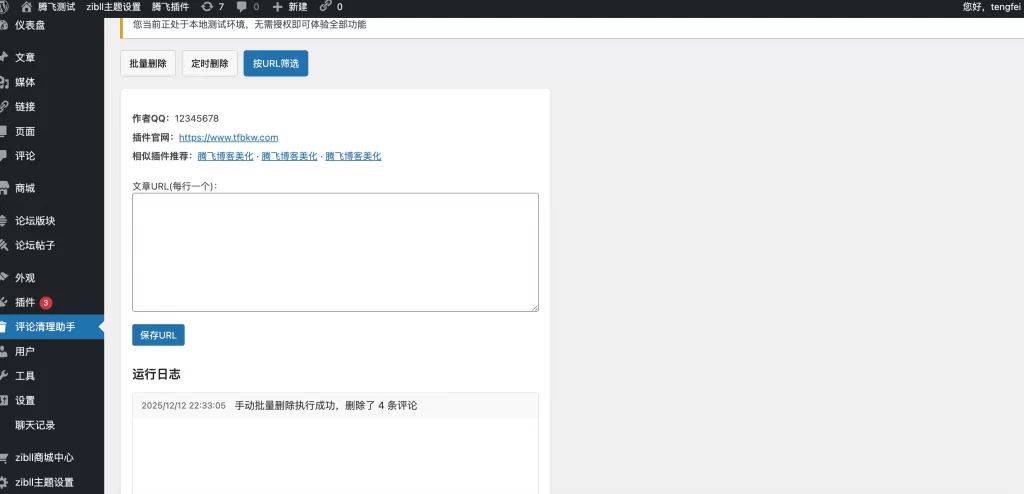Click the 保存URL button

(158, 335)
